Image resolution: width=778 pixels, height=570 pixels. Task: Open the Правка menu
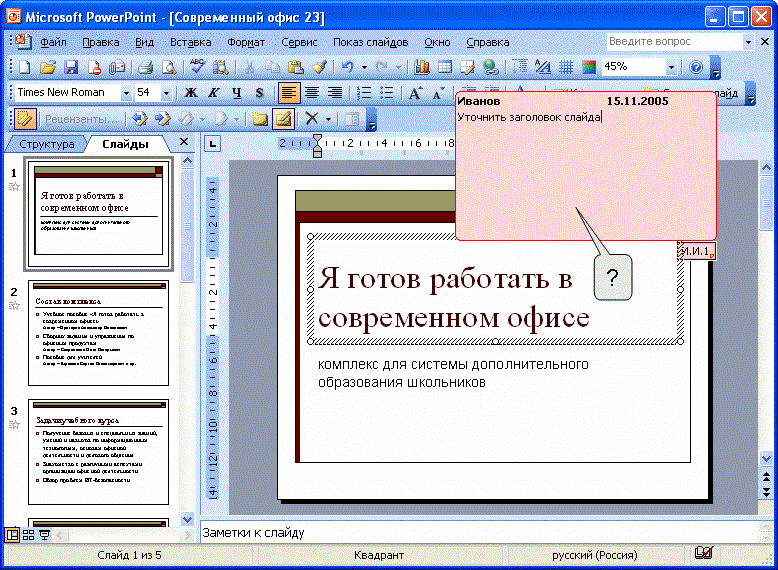click(x=101, y=43)
